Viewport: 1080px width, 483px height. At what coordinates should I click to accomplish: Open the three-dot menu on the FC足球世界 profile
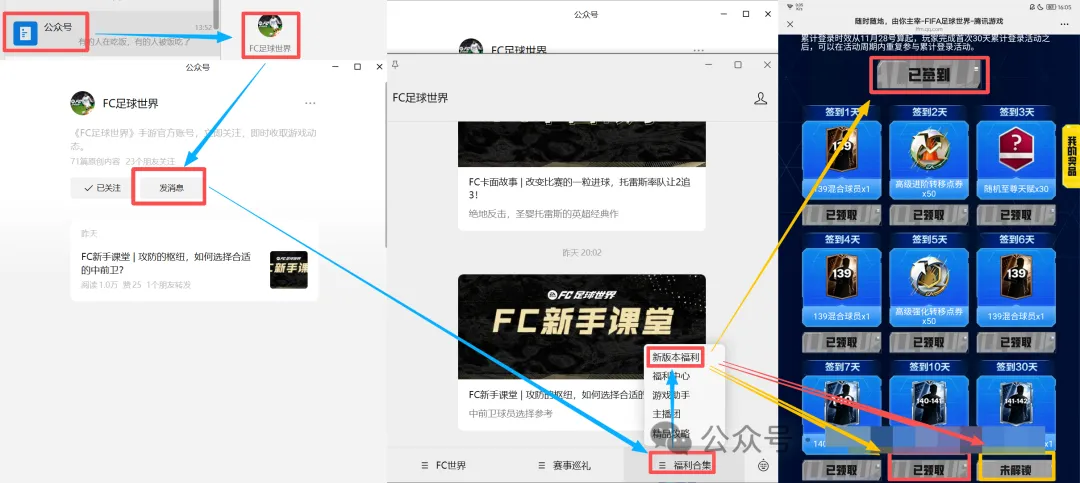coord(310,103)
